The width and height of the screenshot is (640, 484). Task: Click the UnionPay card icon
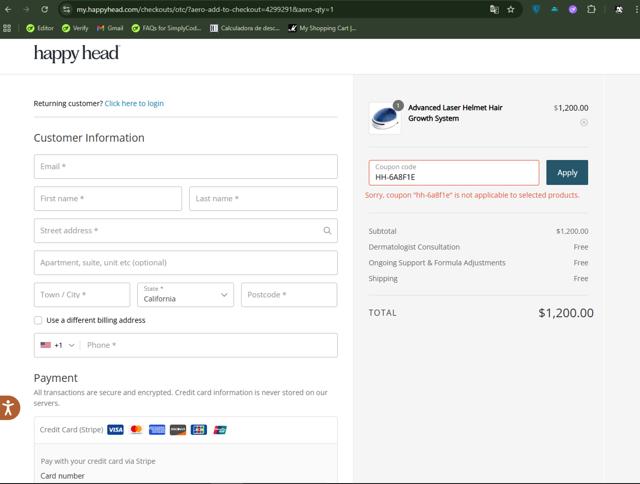point(220,430)
